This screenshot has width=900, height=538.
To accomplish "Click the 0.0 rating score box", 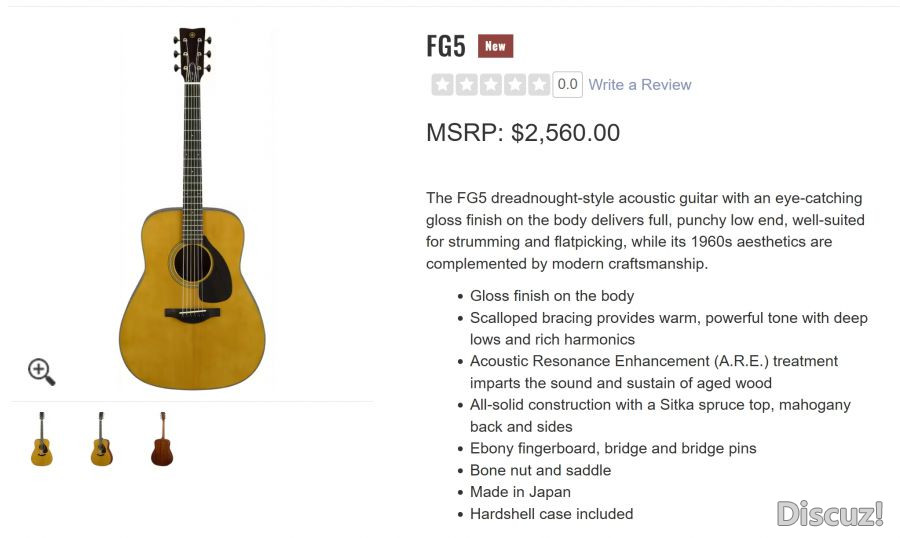I will 567,85.
